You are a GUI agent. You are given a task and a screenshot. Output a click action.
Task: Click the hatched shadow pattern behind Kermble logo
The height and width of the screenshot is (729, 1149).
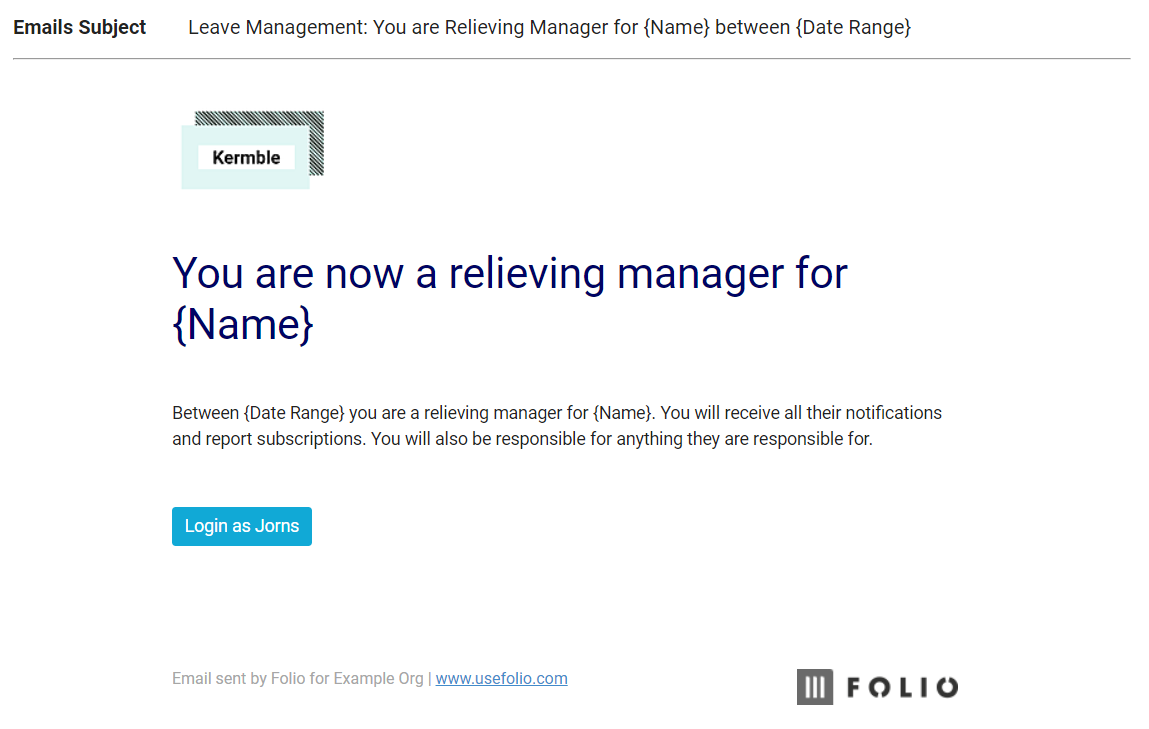[x=259, y=118]
